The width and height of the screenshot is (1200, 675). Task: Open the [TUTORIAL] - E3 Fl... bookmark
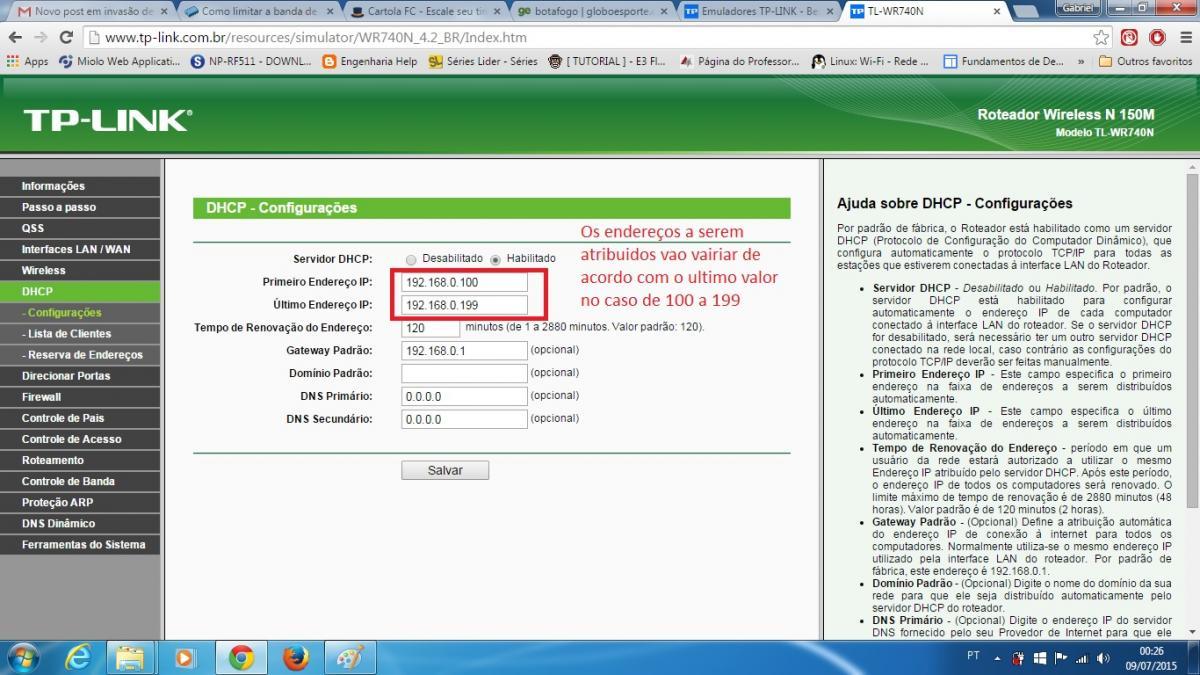[x=607, y=61]
